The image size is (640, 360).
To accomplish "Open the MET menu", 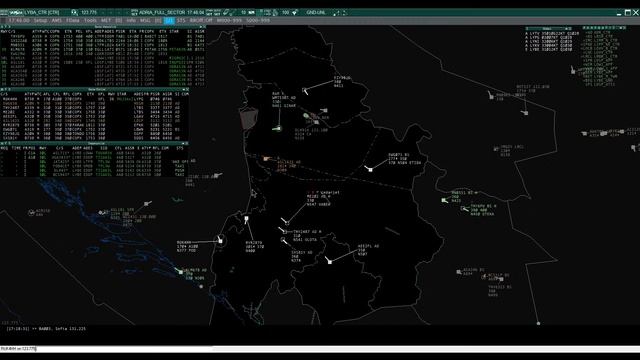I will [x=106, y=20].
